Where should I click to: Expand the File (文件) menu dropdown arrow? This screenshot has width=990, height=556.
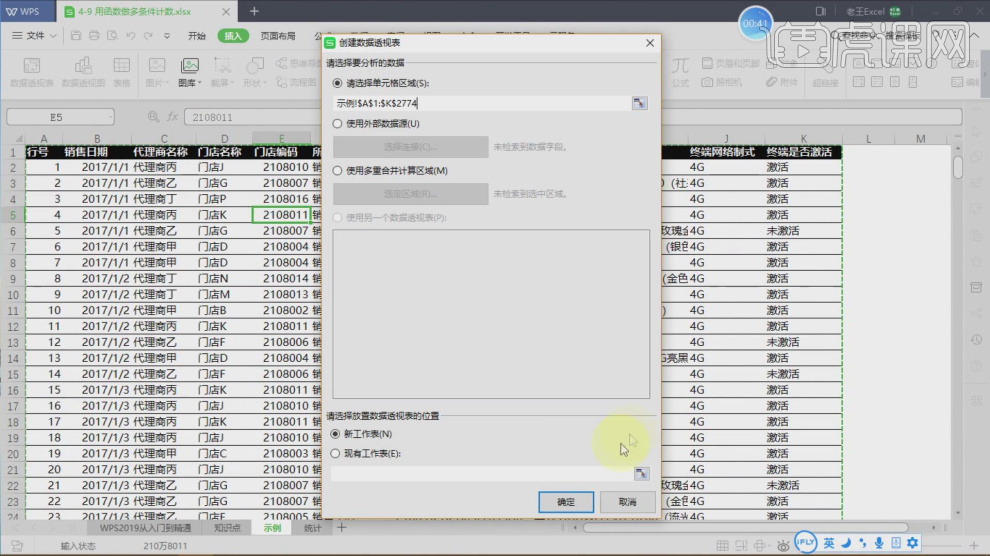click(53, 36)
